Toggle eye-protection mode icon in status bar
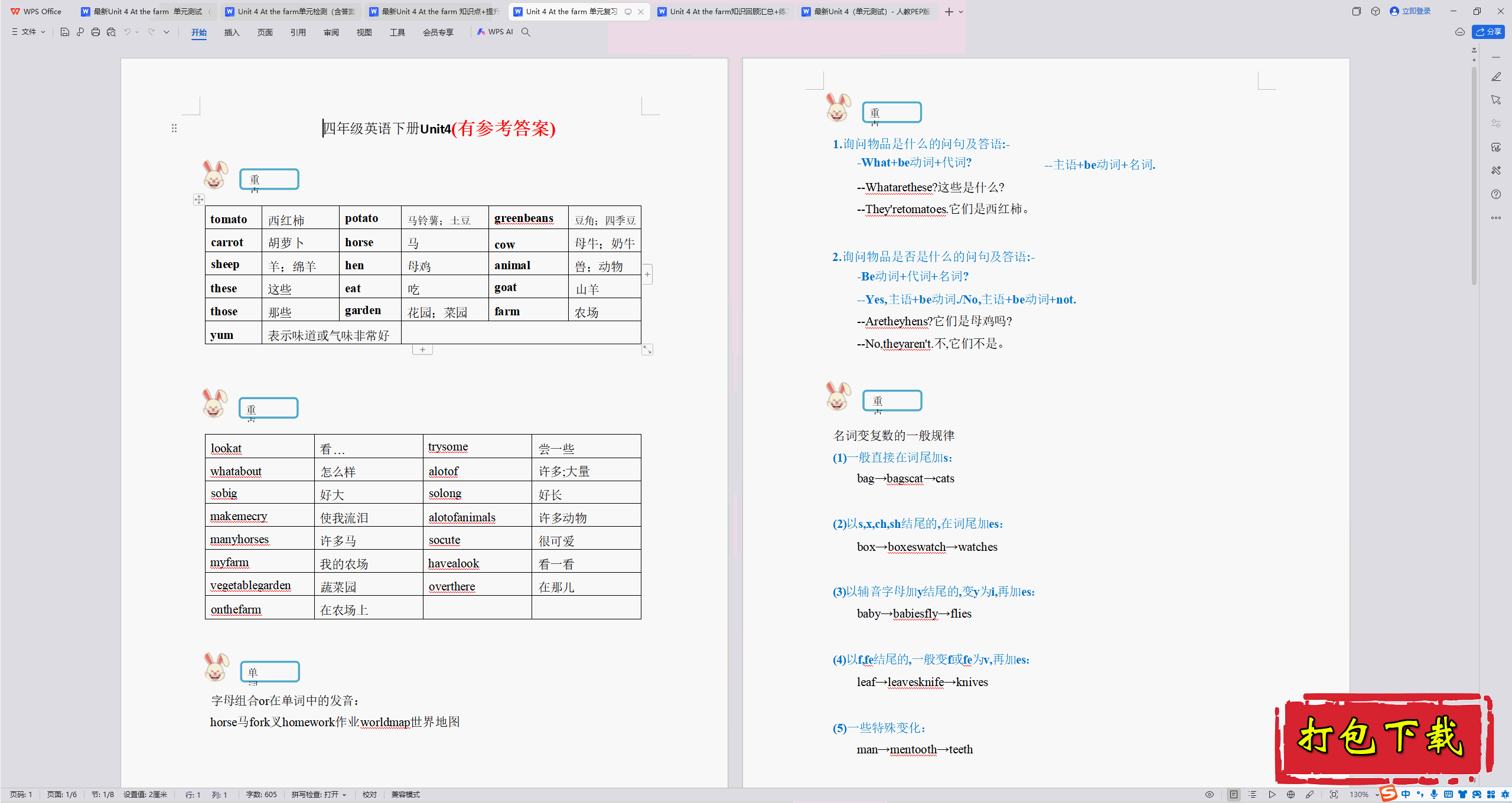 click(1210, 795)
